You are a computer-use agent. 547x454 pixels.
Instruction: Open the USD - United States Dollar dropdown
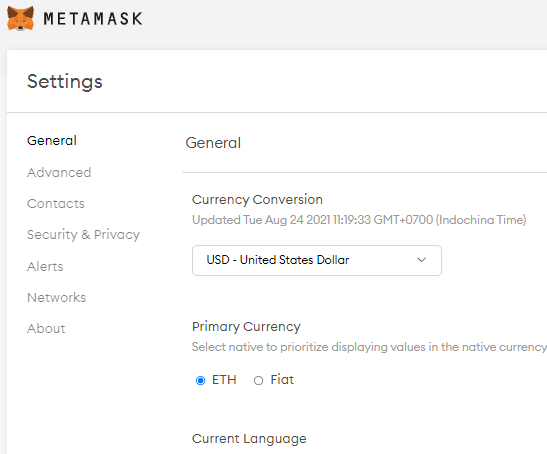pos(317,260)
